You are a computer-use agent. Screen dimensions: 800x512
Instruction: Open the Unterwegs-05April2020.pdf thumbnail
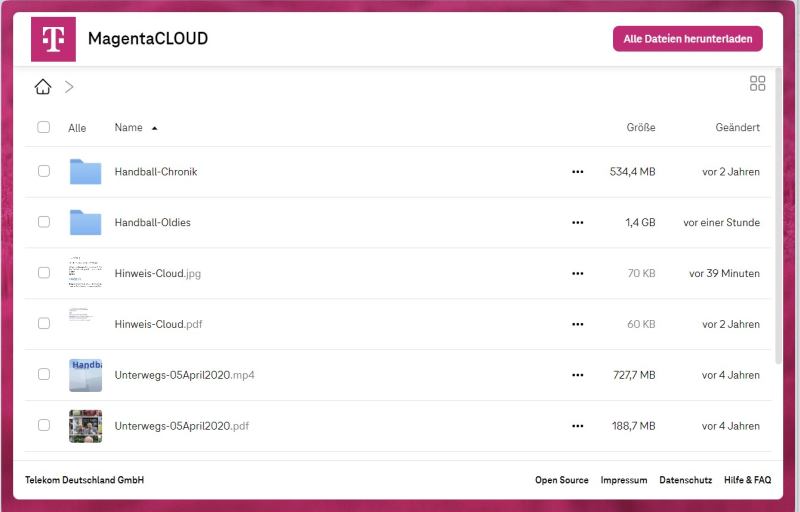coord(85,426)
